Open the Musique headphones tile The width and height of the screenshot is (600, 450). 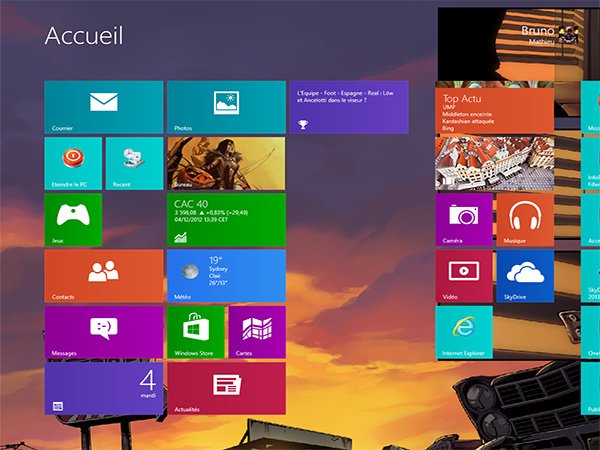coord(525,220)
